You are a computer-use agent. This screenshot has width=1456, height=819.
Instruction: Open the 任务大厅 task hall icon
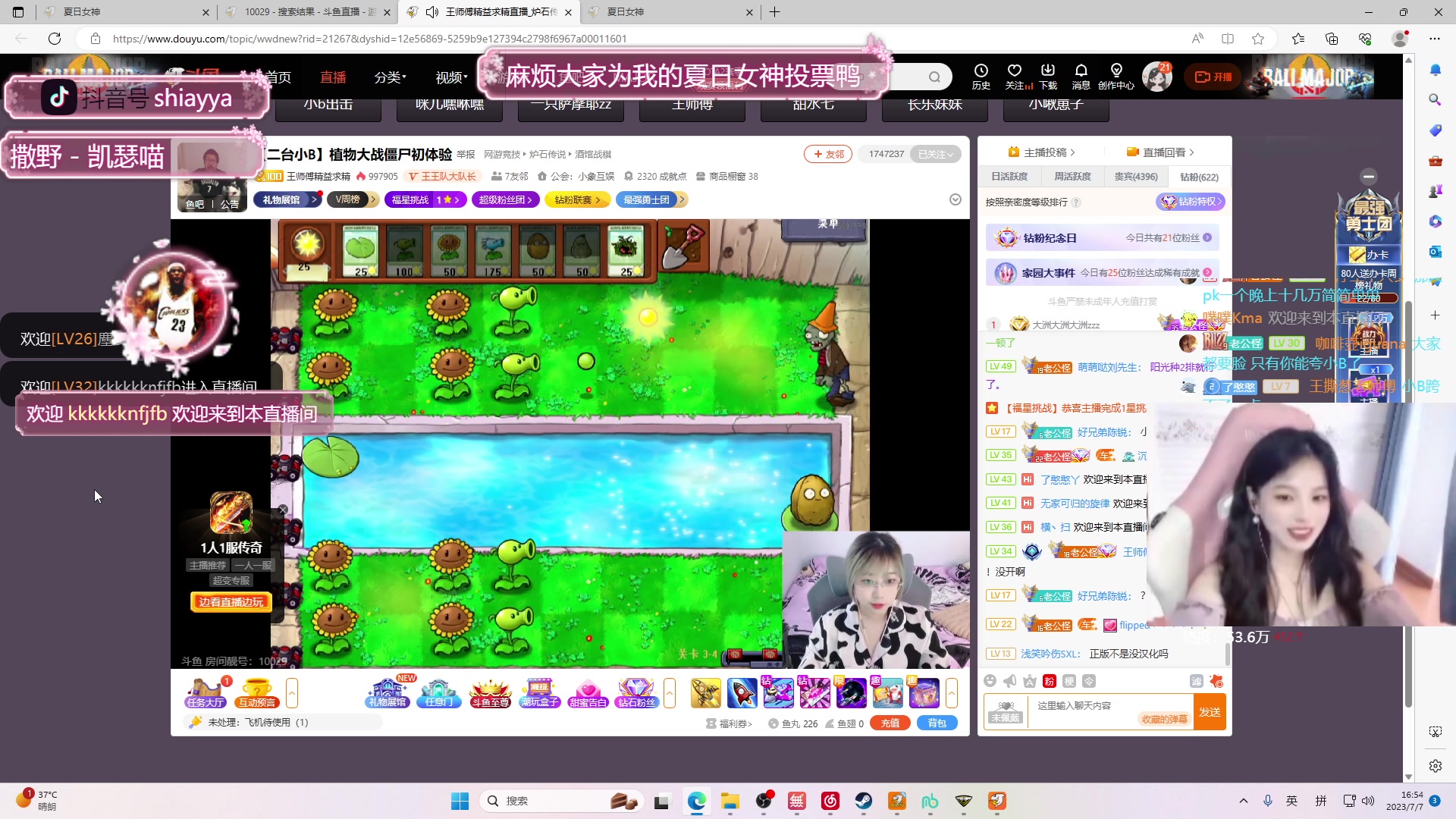(206, 693)
